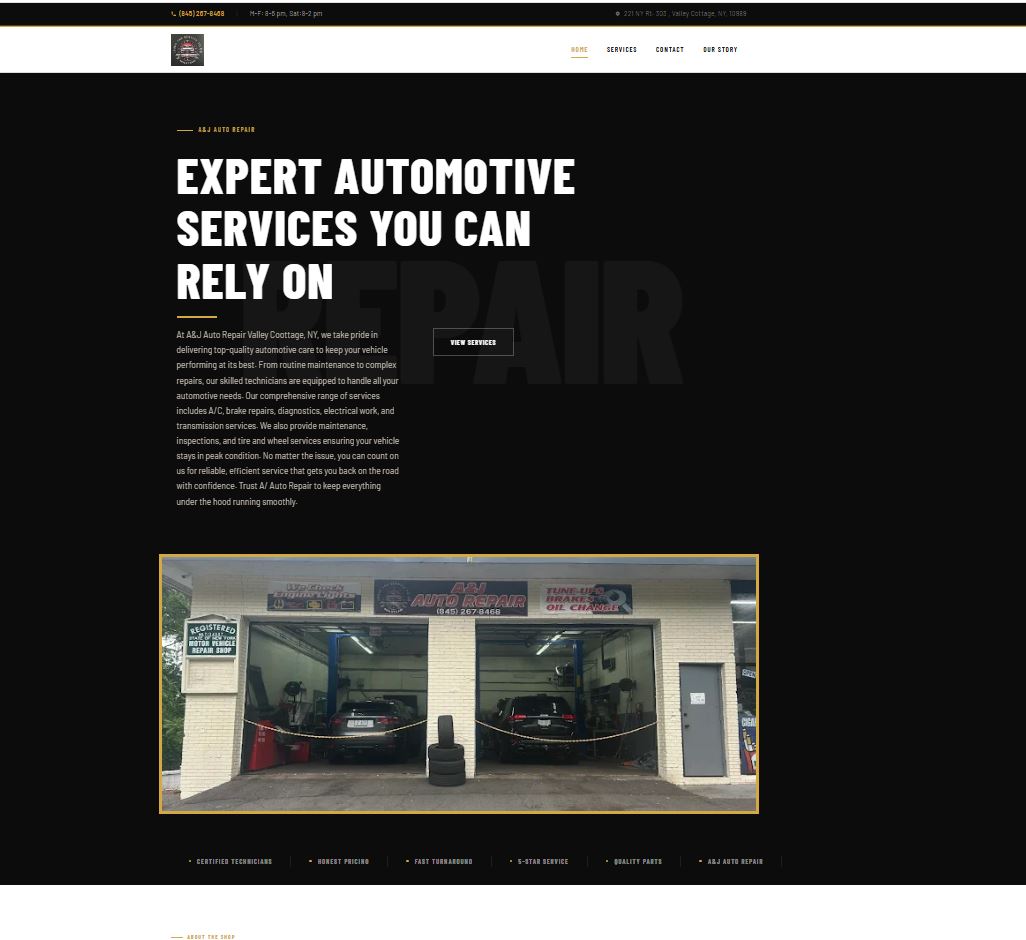Select the 5-Star Service ticker item

tap(543, 862)
